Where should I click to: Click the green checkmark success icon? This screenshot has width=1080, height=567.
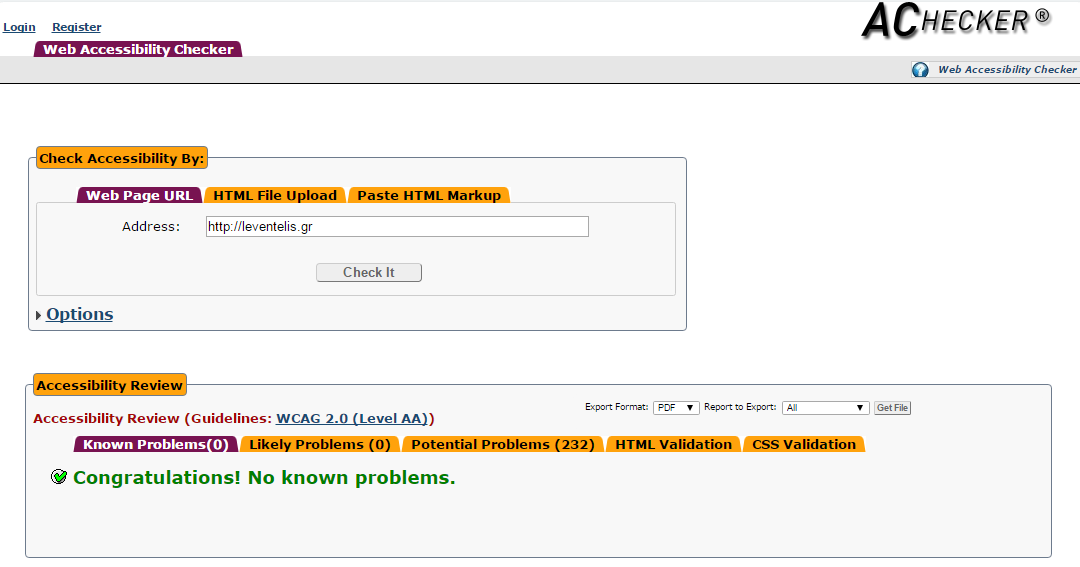pyautogui.click(x=59, y=477)
